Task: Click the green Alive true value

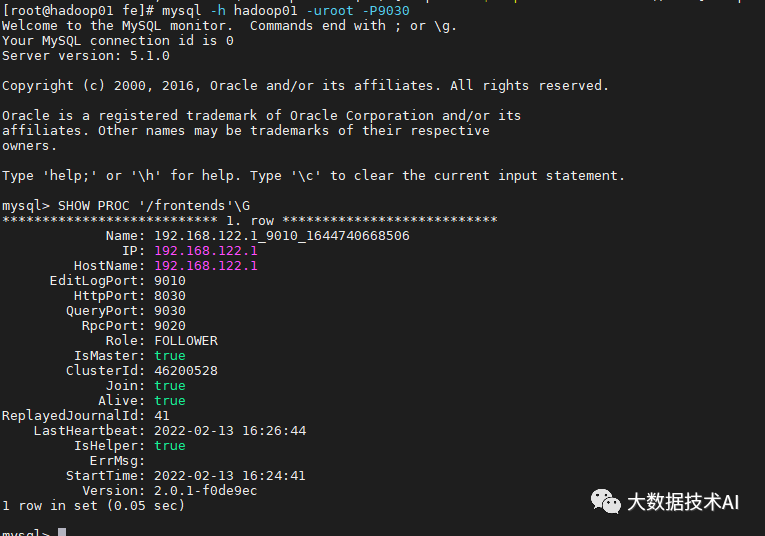Action: click(x=170, y=401)
